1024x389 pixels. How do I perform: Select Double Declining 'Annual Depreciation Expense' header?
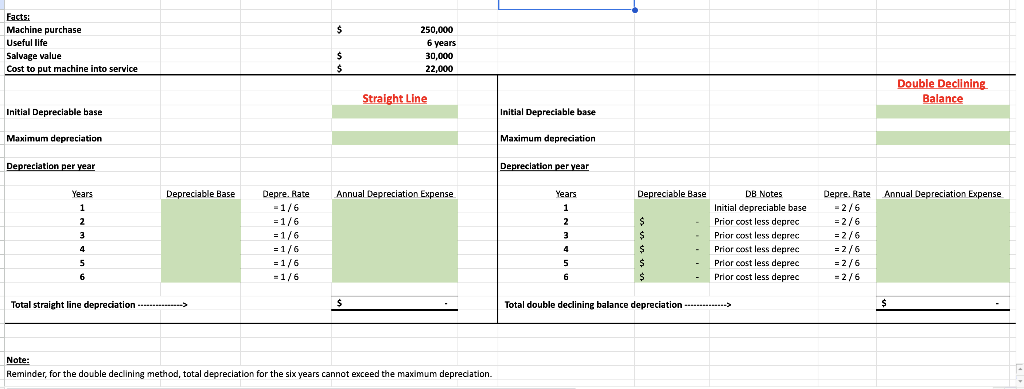coord(942,194)
